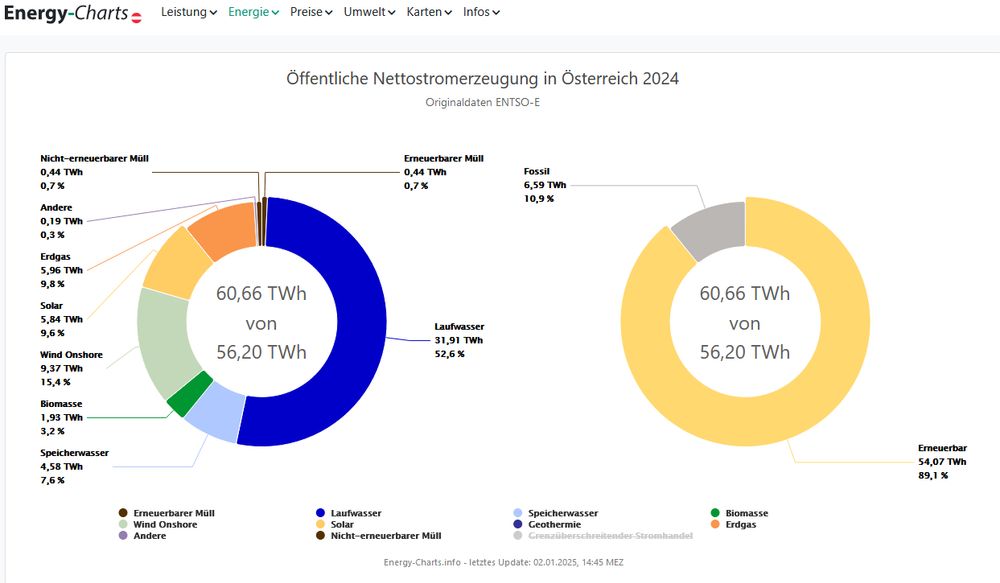Click the Speicherwasser 4,58 TWh data label

pos(74,466)
